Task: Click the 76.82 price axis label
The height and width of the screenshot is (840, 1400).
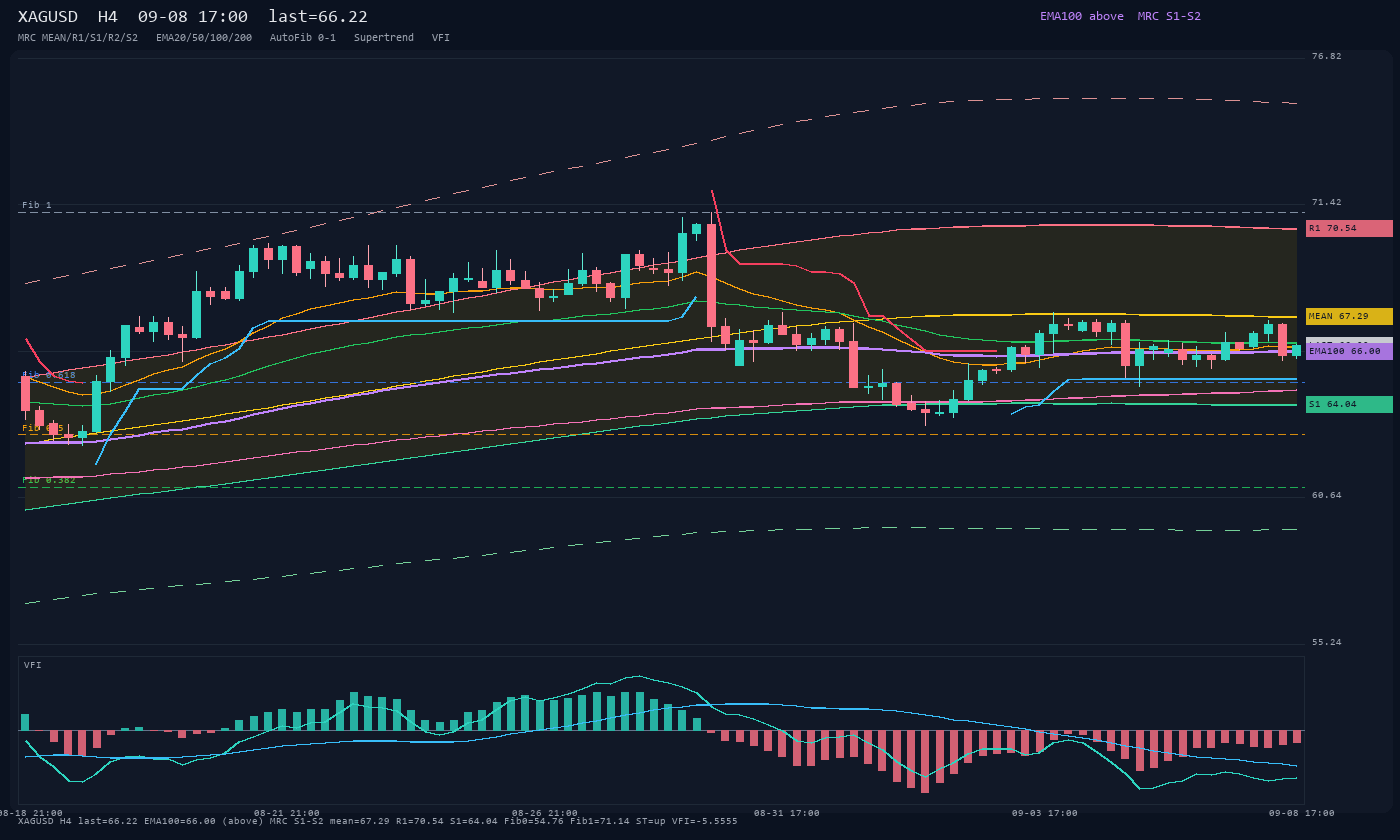Action: coord(1327,56)
